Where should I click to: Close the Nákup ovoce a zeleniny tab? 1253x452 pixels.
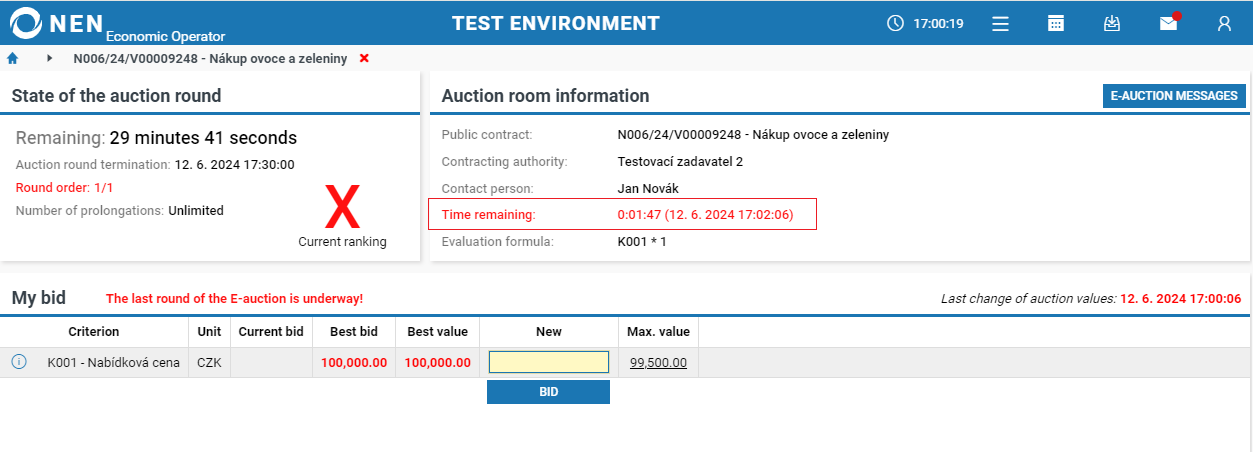tap(364, 59)
